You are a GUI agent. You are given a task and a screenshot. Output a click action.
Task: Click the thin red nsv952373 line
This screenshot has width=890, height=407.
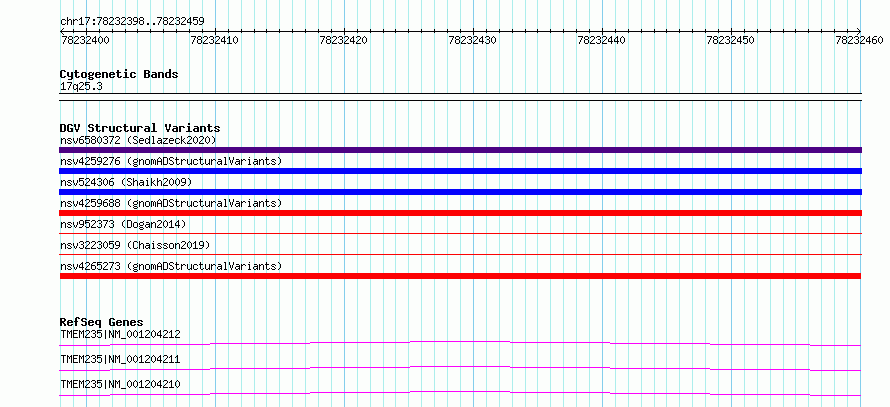click(x=460, y=233)
